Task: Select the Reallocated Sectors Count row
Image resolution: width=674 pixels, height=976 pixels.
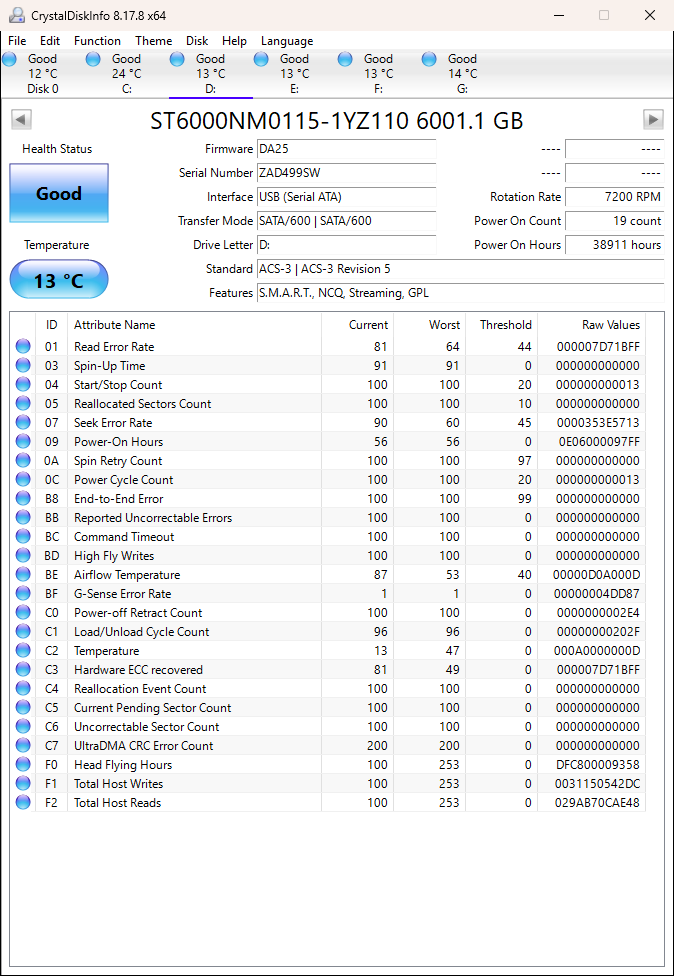Action: pyautogui.click(x=142, y=404)
